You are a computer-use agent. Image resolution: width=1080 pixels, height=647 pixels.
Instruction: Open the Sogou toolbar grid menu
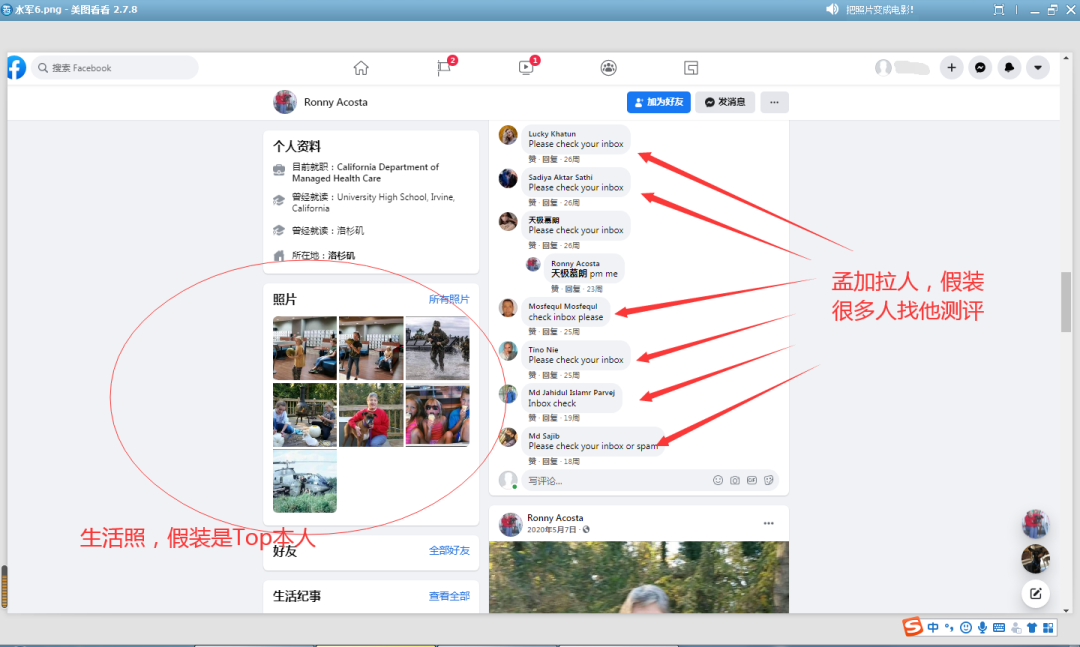pos(1047,628)
